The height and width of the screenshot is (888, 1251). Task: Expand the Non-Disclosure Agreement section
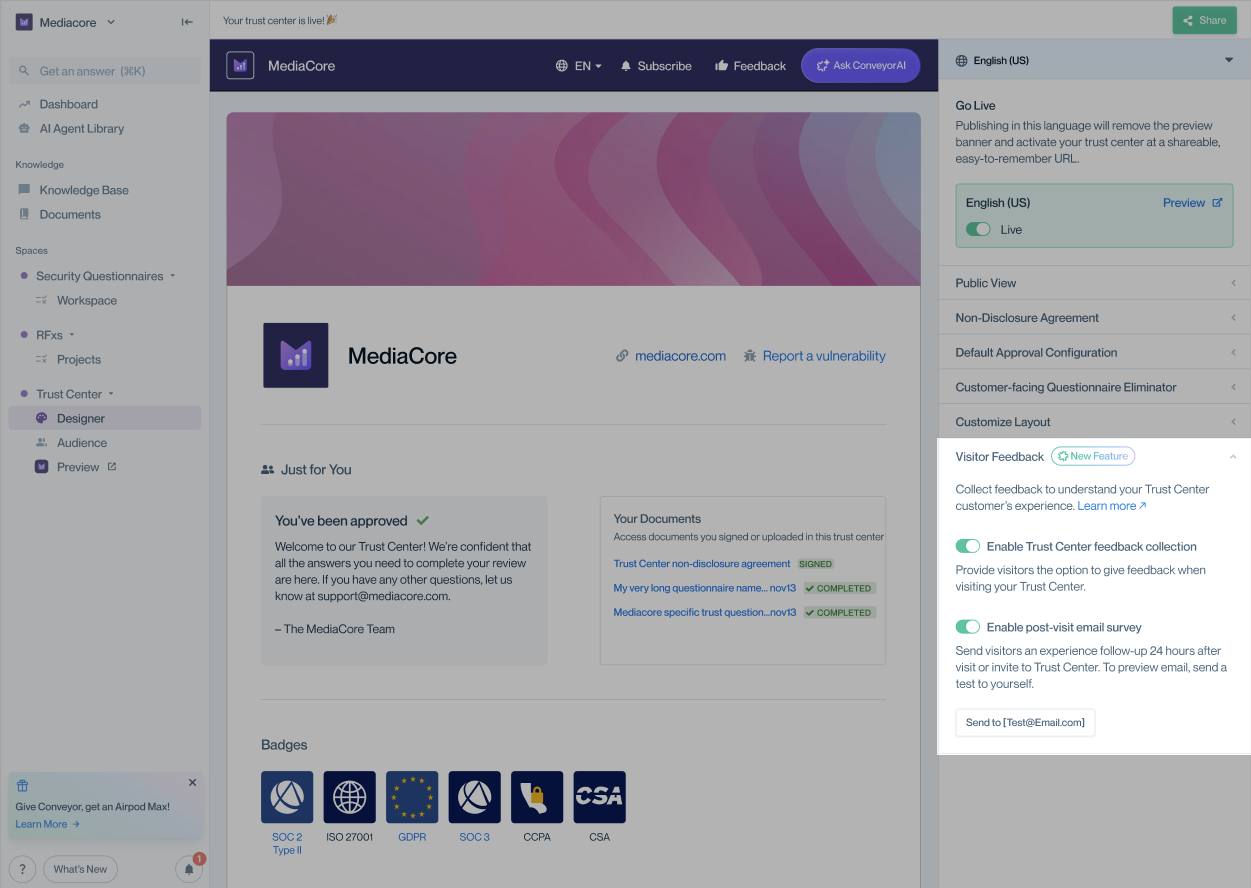coord(1095,318)
